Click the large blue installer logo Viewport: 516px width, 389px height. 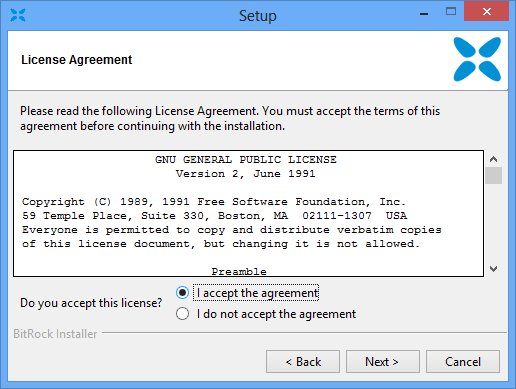477,59
